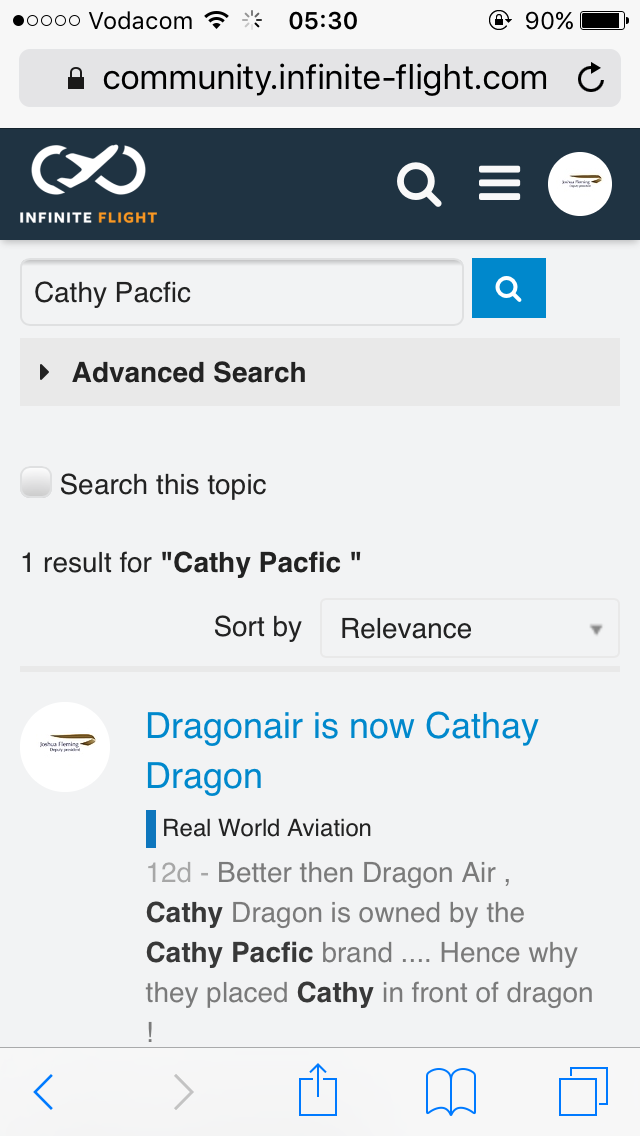Image resolution: width=640 pixels, height=1136 pixels.
Task: Open the Real World Aviation category
Action: point(266,828)
